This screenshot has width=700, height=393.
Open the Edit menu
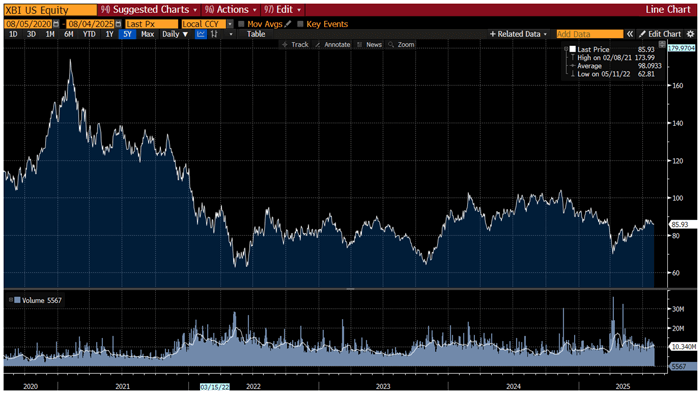(283, 9)
